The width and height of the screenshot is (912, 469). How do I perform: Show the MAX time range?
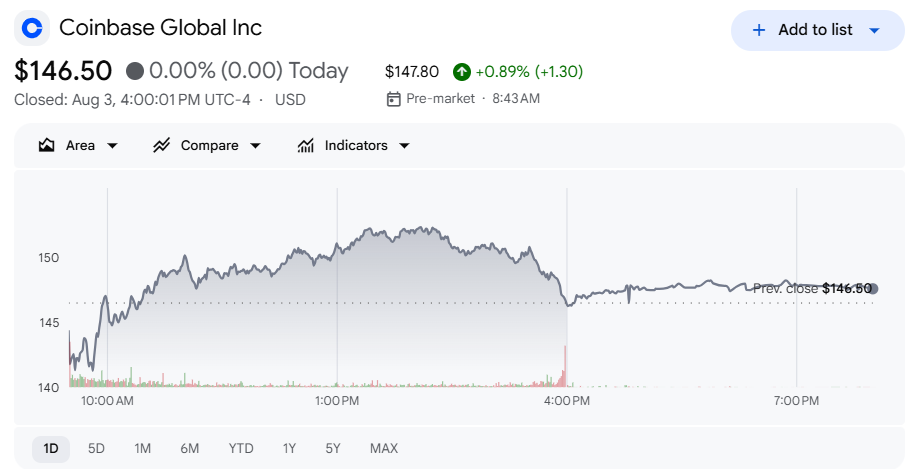(x=384, y=449)
